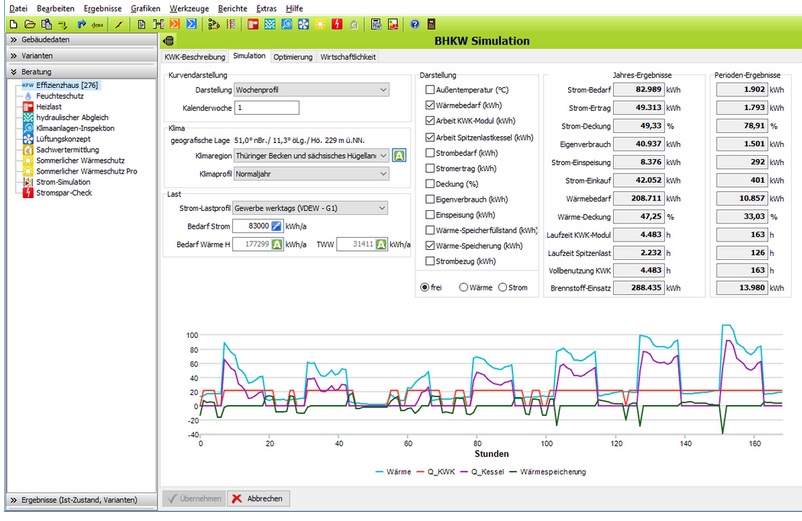Click the green A icon beside Klimaregion
This screenshot has width=802, height=521.
coord(398,155)
